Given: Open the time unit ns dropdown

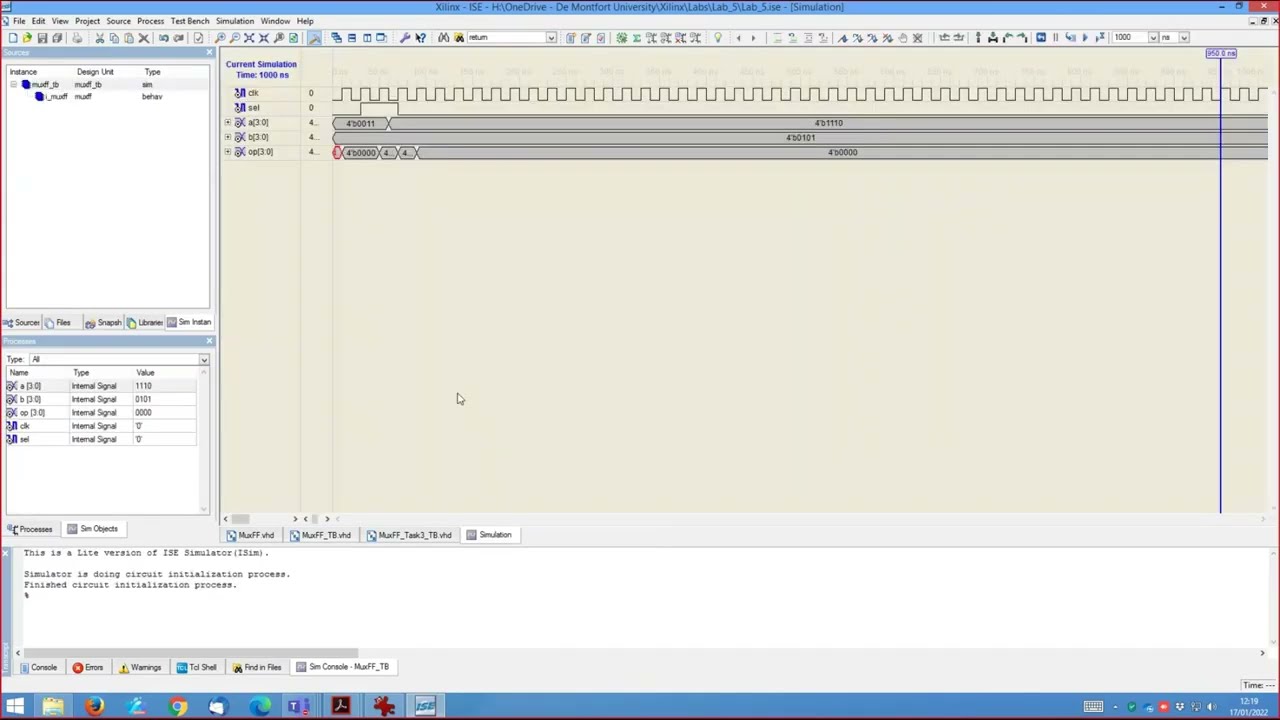Looking at the screenshot, I should [1185, 38].
